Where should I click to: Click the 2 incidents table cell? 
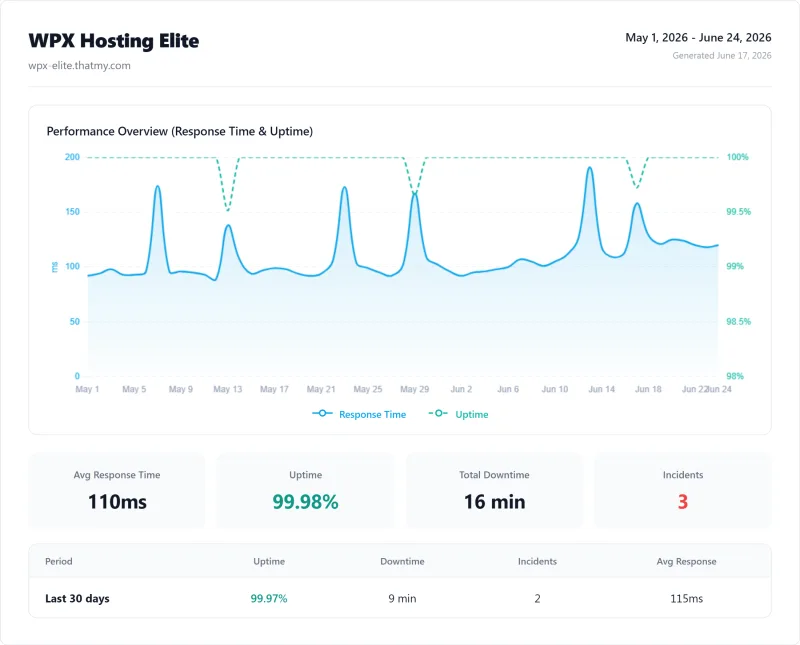pos(537,599)
